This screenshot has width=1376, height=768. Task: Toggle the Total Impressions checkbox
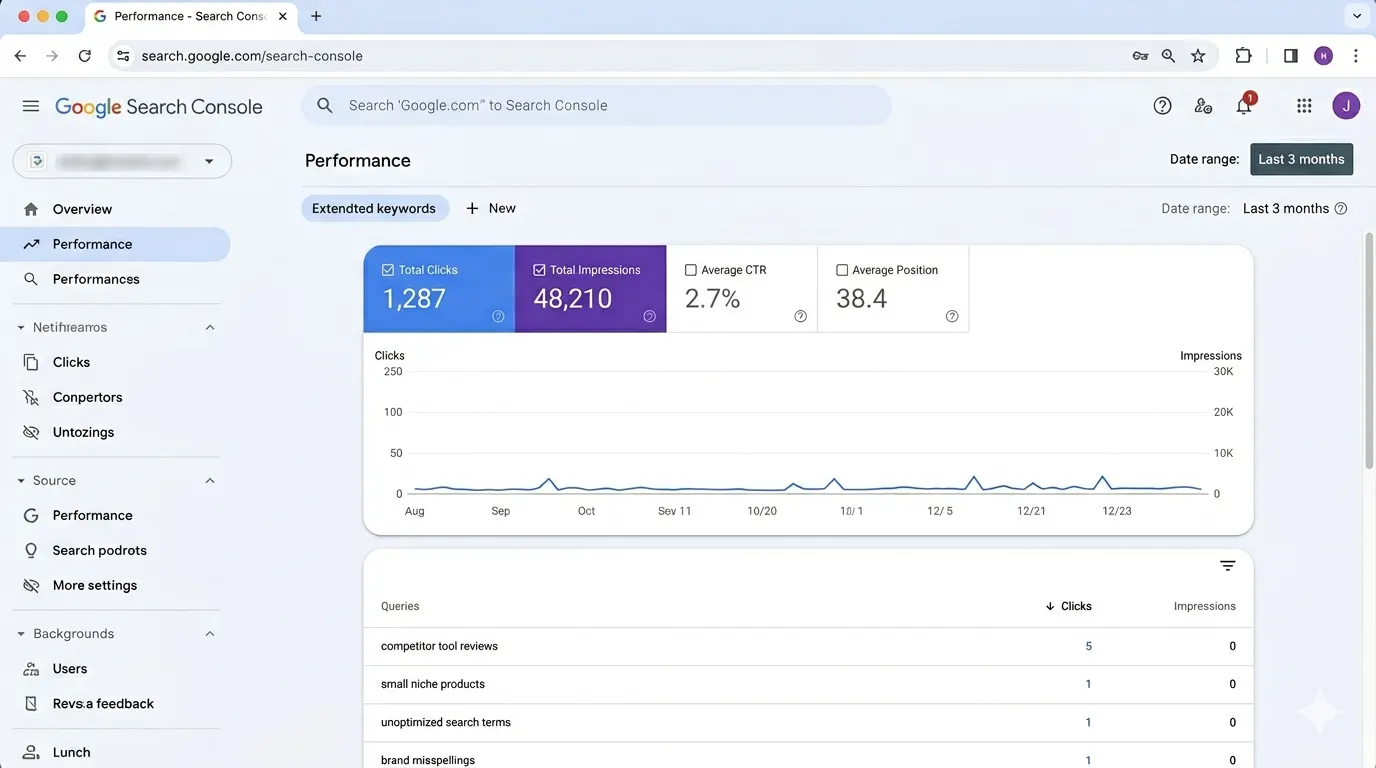(539, 270)
